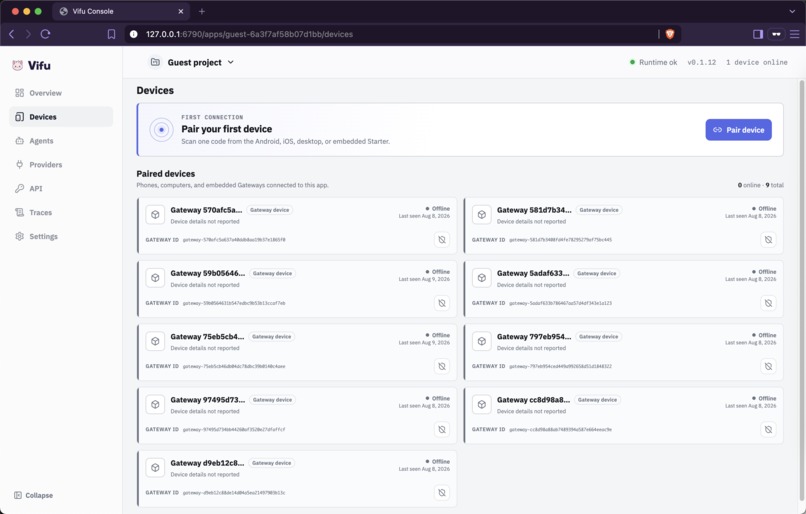Screen dimensions: 806x514
Task: Collapse the sidebar
Action: (33, 495)
